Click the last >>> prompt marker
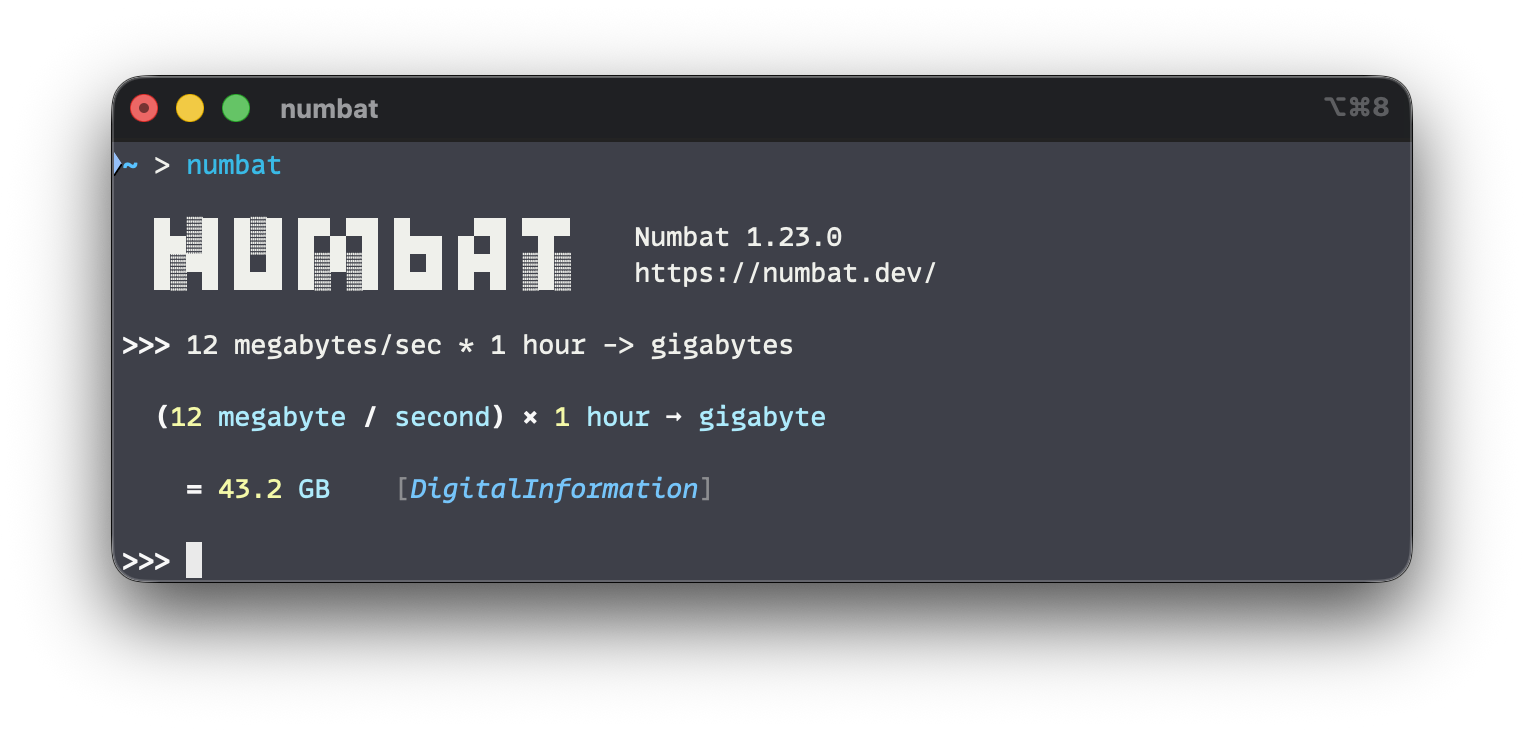The width and height of the screenshot is (1524, 730). [x=146, y=561]
